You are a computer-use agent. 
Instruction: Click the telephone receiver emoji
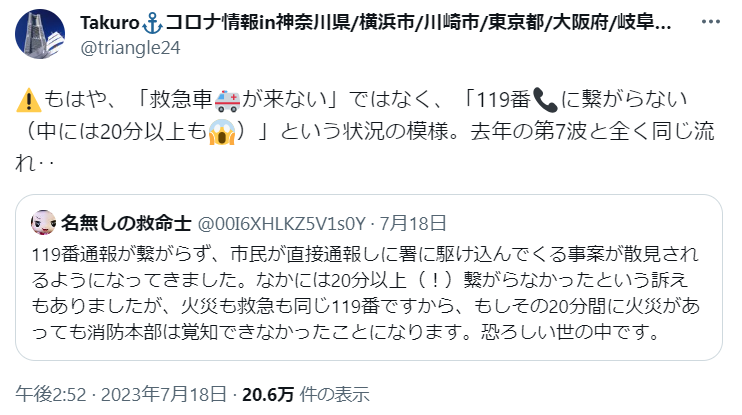[545, 100]
